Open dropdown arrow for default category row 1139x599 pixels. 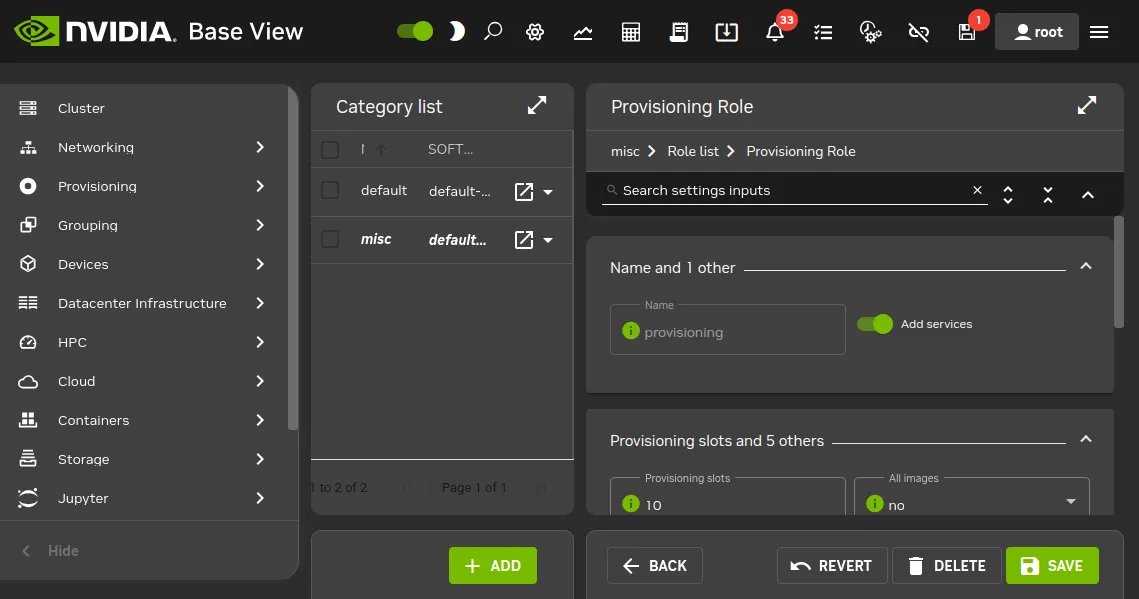[548, 192]
